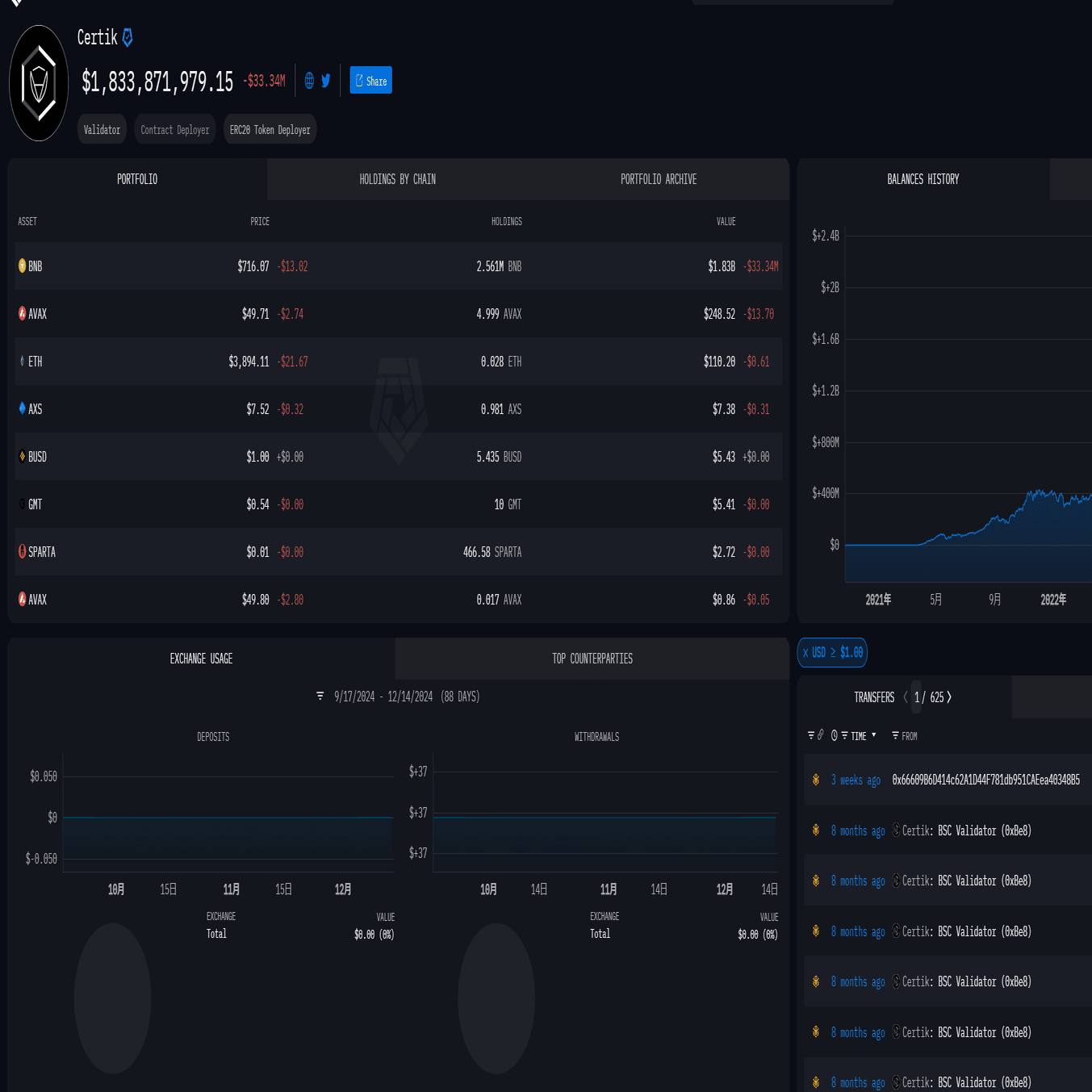Image resolution: width=1092 pixels, height=1092 pixels.
Task: Click the 5.435 BUSD holdings cell
Action: 499,457
